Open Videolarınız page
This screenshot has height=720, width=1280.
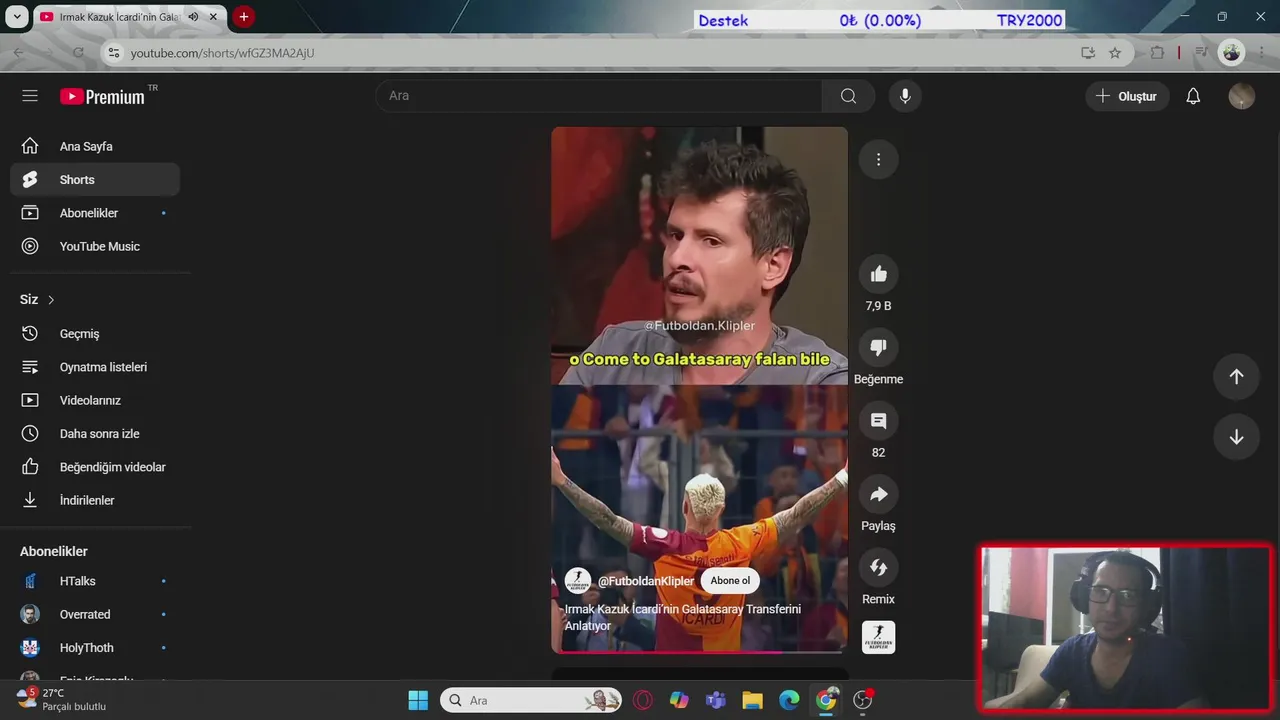(x=95, y=400)
